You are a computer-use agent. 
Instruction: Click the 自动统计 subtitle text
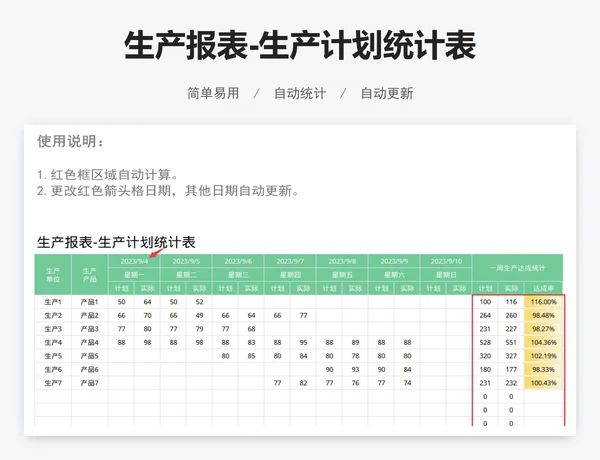coord(300,93)
